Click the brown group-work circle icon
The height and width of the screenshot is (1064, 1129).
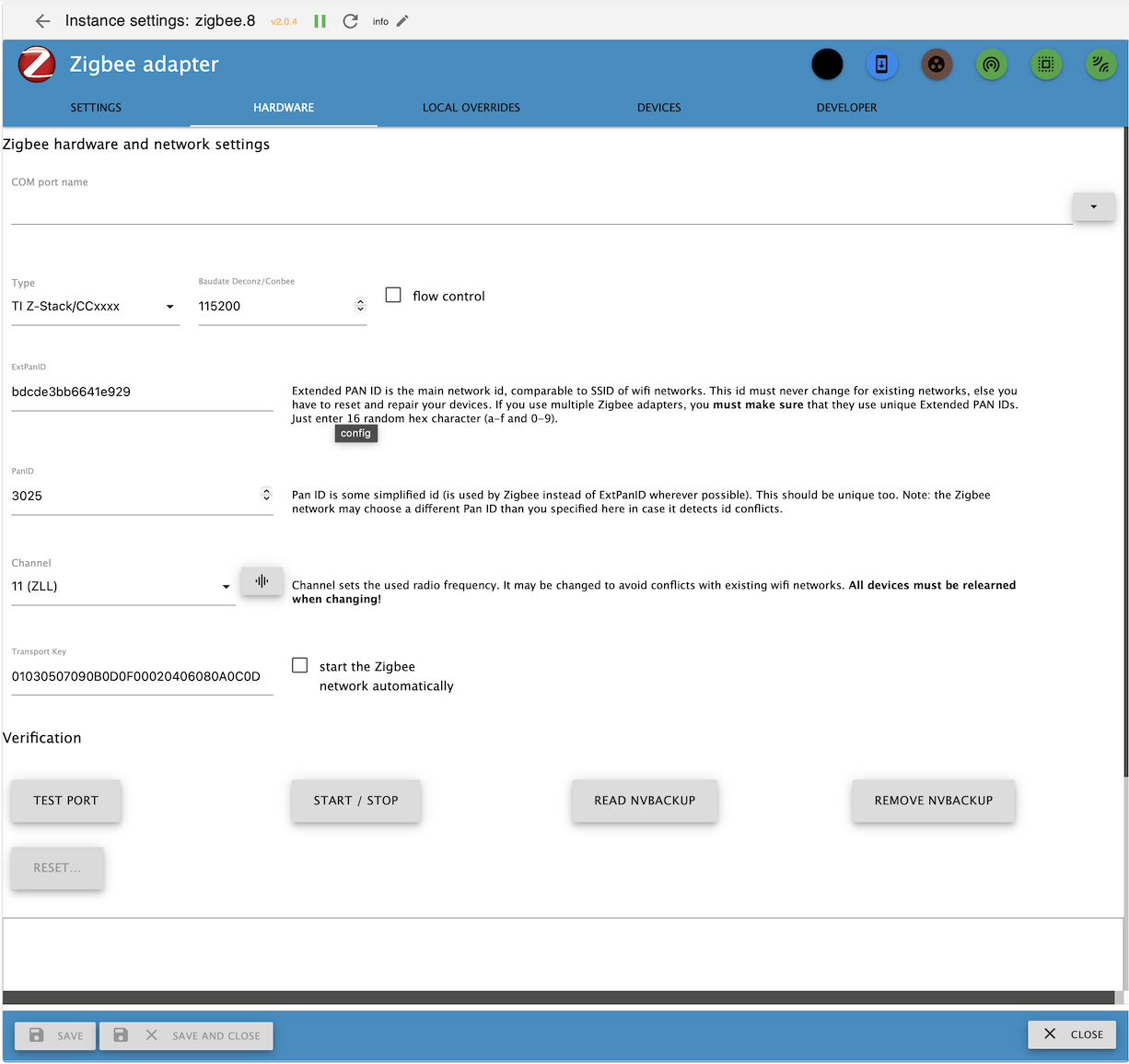[937, 64]
